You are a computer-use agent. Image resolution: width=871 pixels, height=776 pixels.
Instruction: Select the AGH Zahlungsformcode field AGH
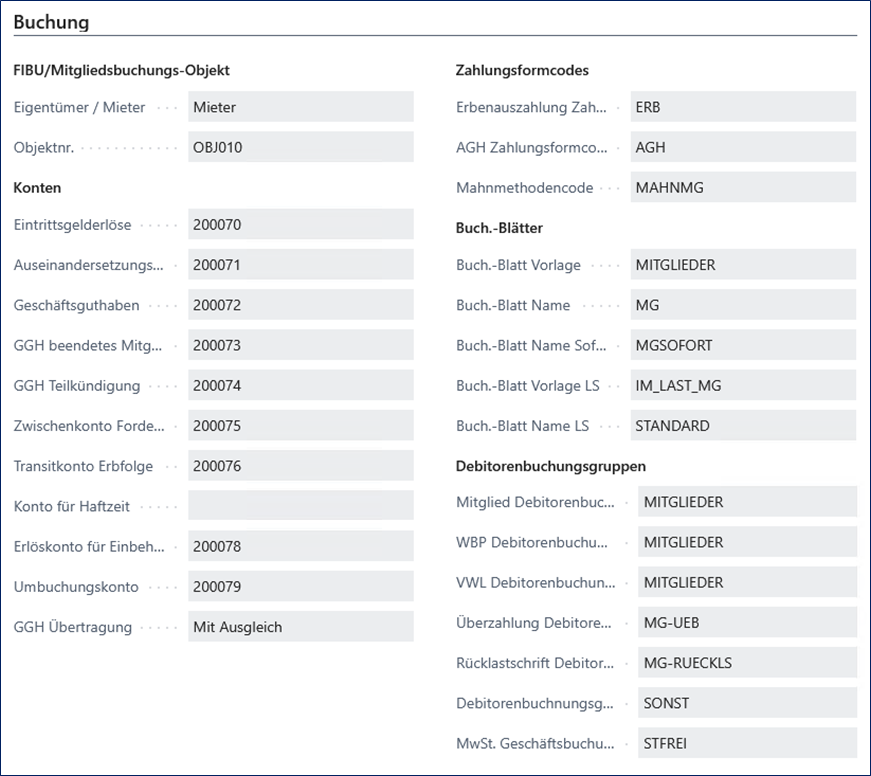coord(742,147)
